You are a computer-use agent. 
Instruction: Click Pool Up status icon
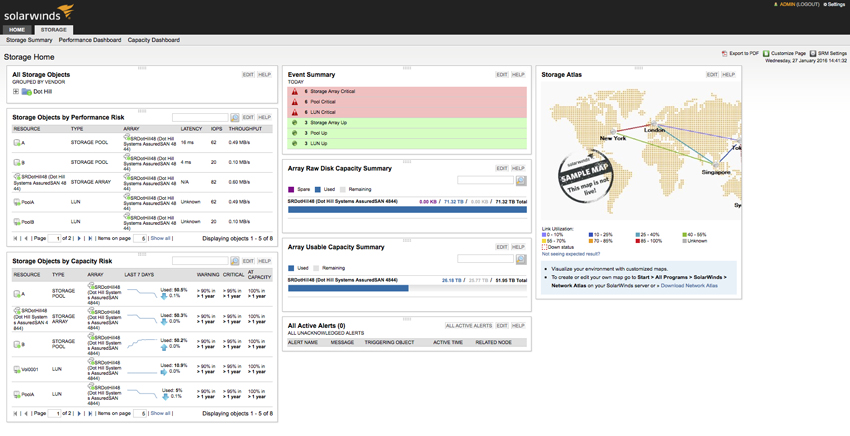295,133
